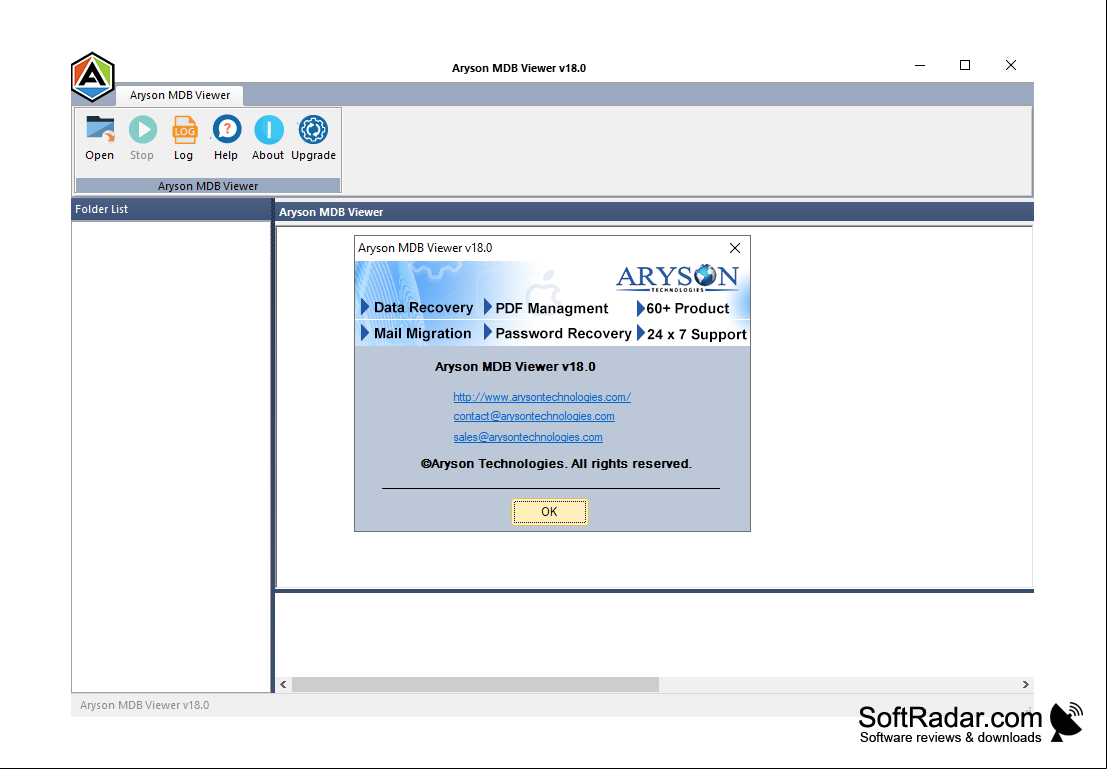Open an MDB file with Open icon
Screen dimensions: 1107x769
[100, 130]
